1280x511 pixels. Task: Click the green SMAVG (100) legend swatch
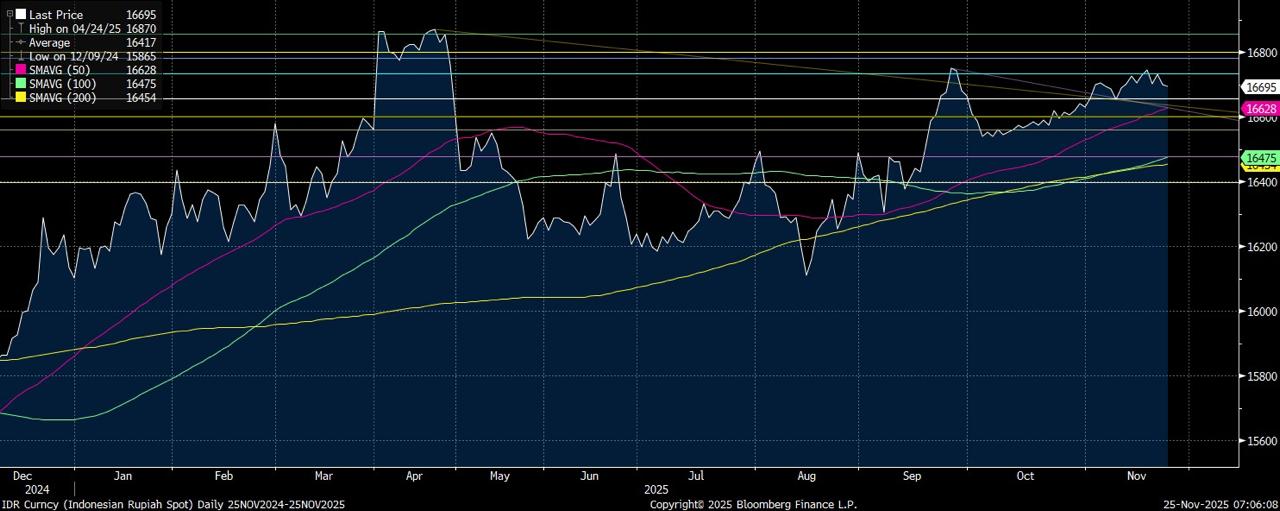point(21,85)
